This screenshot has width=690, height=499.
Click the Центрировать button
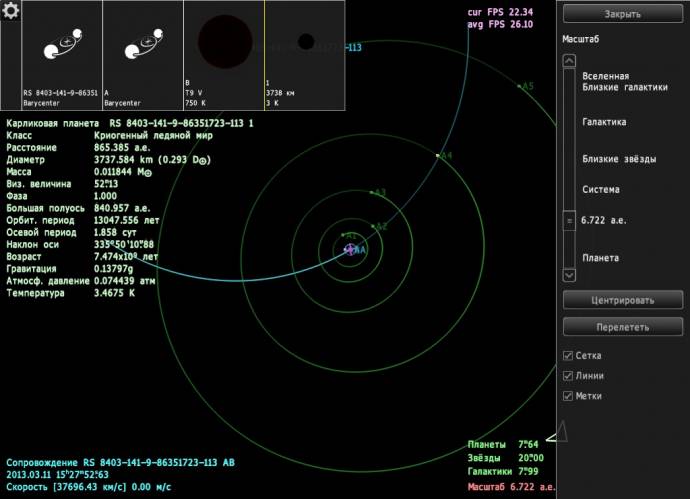coord(623,300)
